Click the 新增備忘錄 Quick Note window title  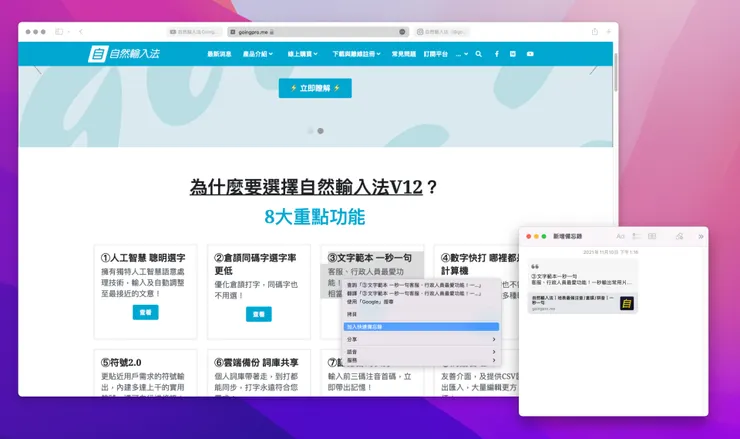568,236
